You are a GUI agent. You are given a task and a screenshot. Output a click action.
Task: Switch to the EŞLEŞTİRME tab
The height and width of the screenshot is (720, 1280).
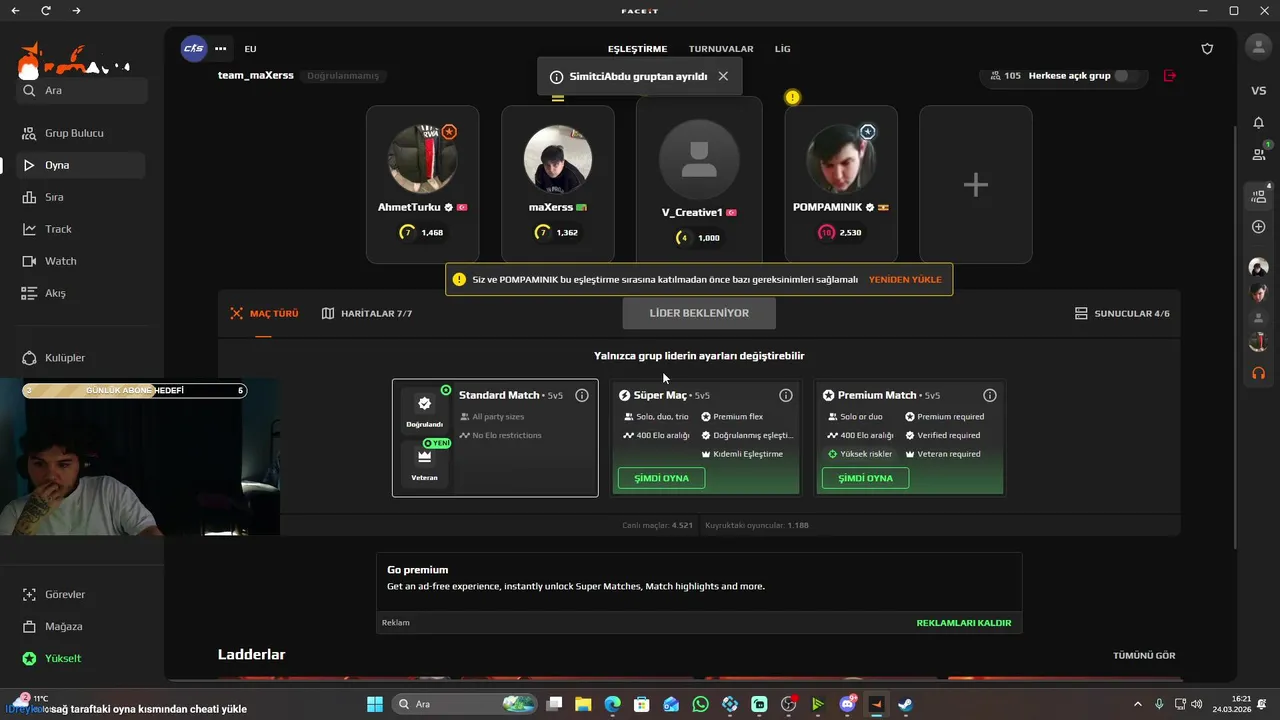point(637,49)
